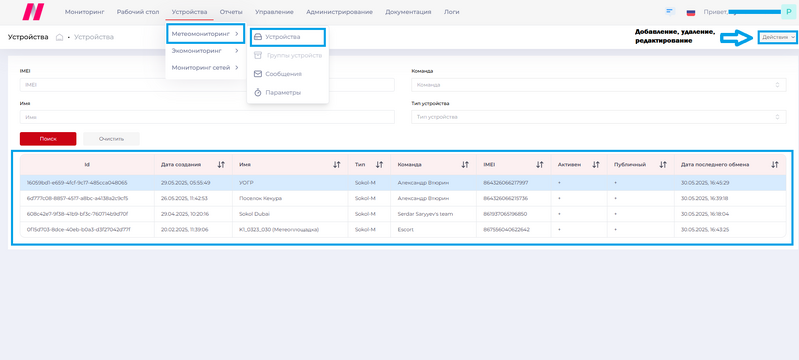Screen dimensions: 799x360
Task: Click the Id column header
Action: click(x=87, y=165)
